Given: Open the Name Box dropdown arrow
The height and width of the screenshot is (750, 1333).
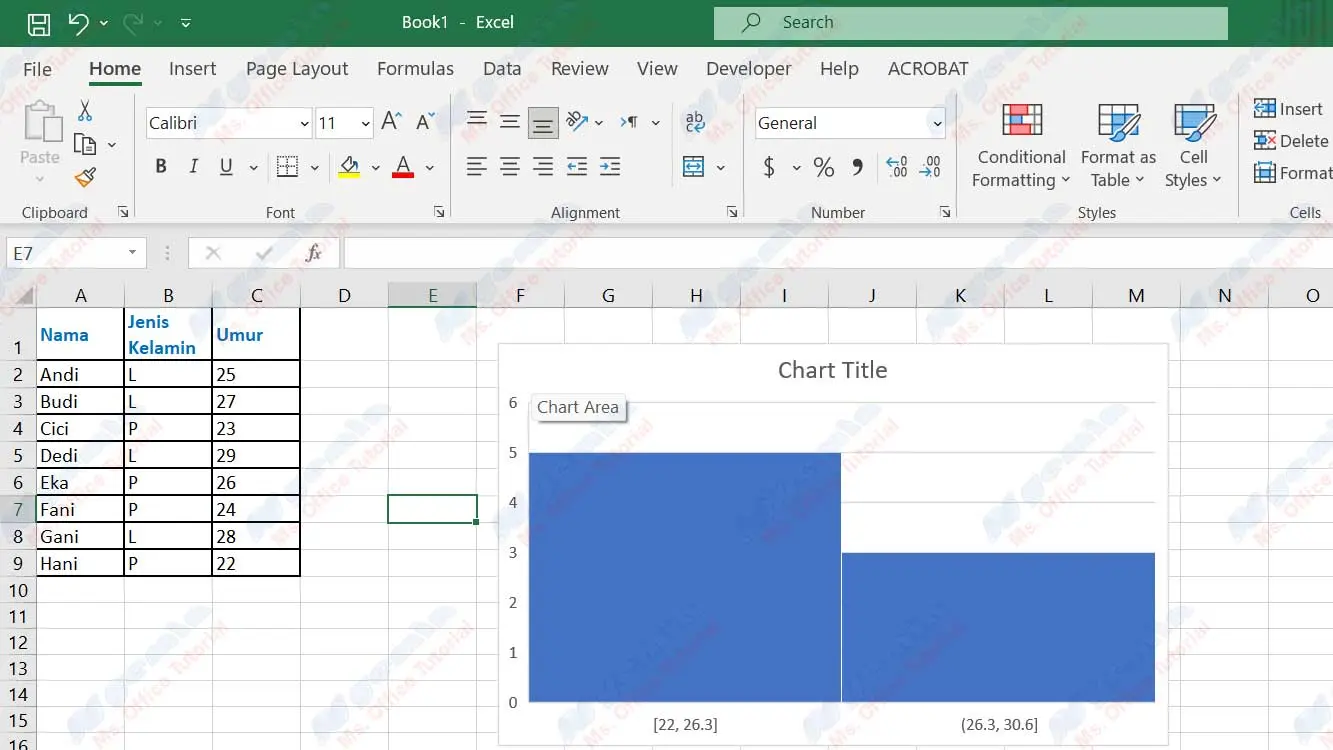Looking at the screenshot, I should (x=132, y=253).
